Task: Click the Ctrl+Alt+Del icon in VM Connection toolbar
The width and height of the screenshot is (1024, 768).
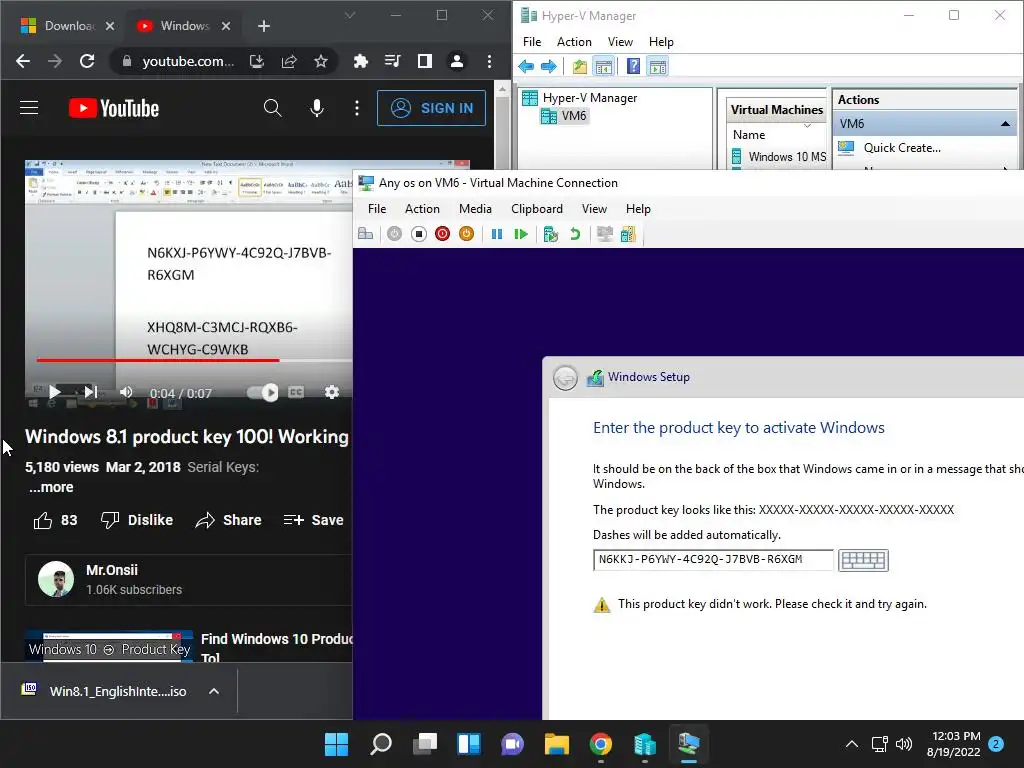Action: coord(366,234)
